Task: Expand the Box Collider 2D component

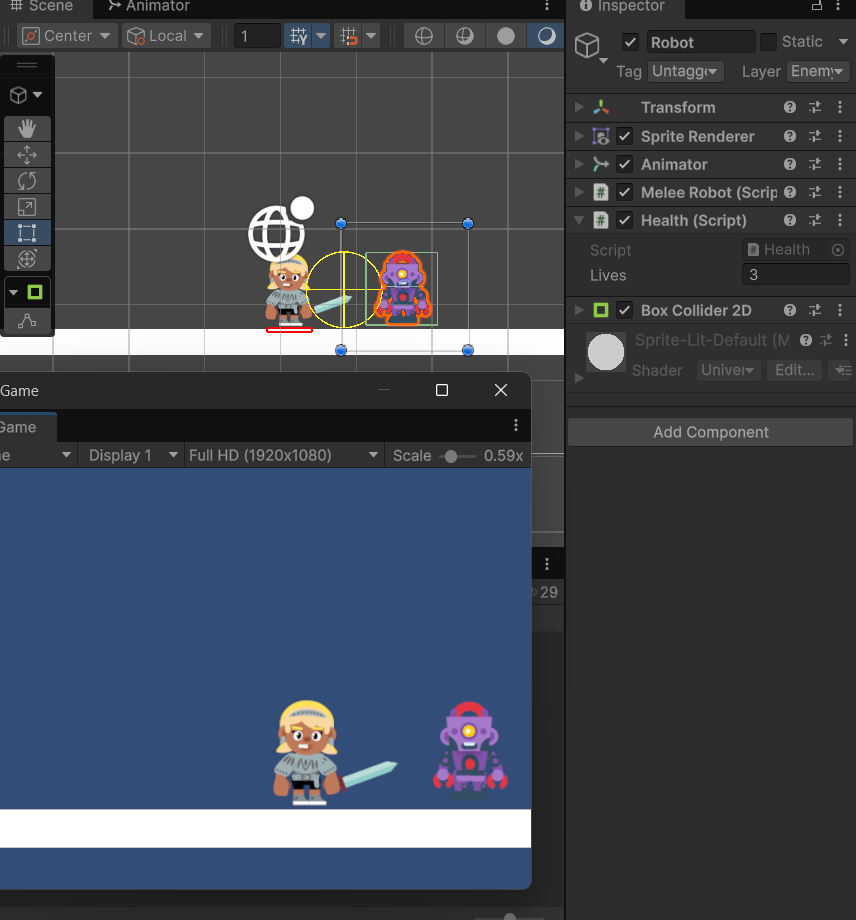Action: click(x=579, y=310)
